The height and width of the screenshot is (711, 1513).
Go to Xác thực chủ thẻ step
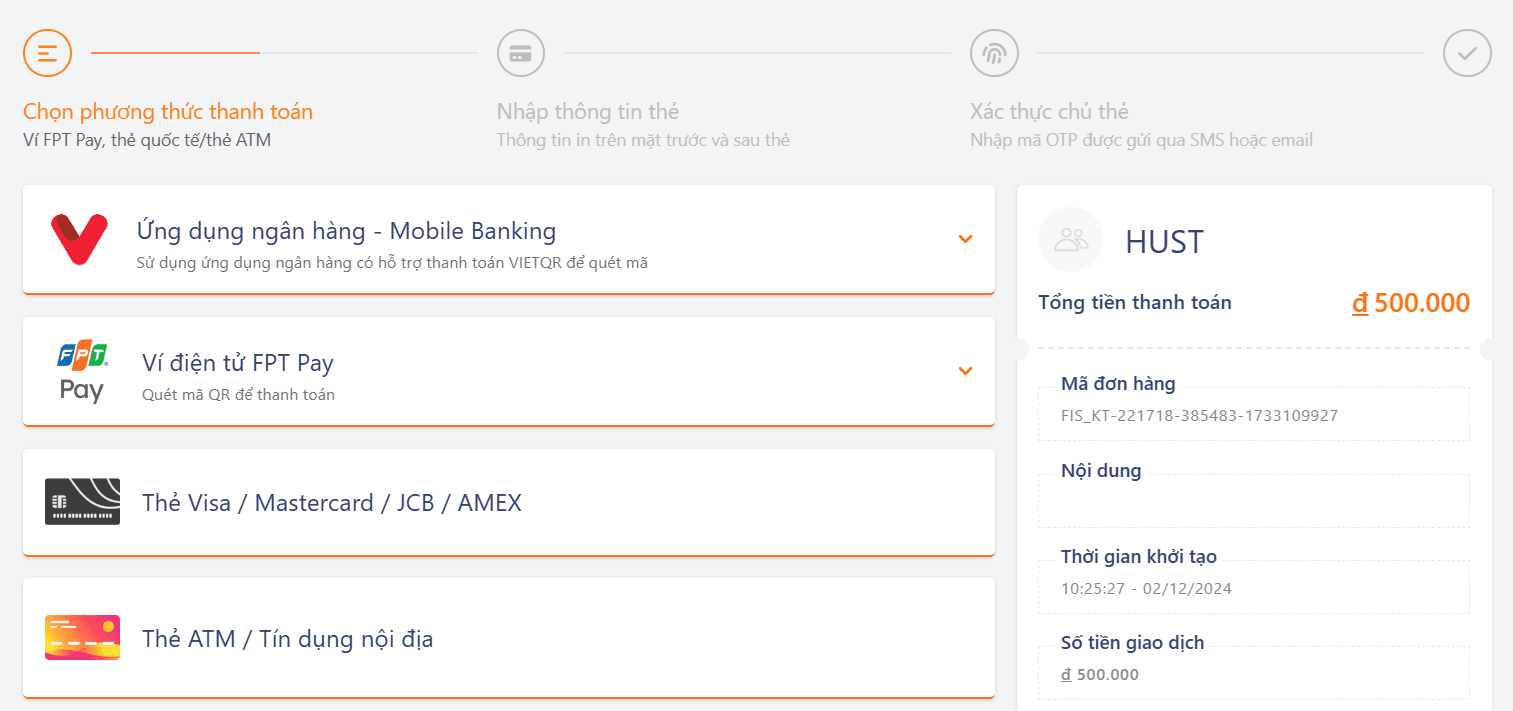click(1049, 112)
